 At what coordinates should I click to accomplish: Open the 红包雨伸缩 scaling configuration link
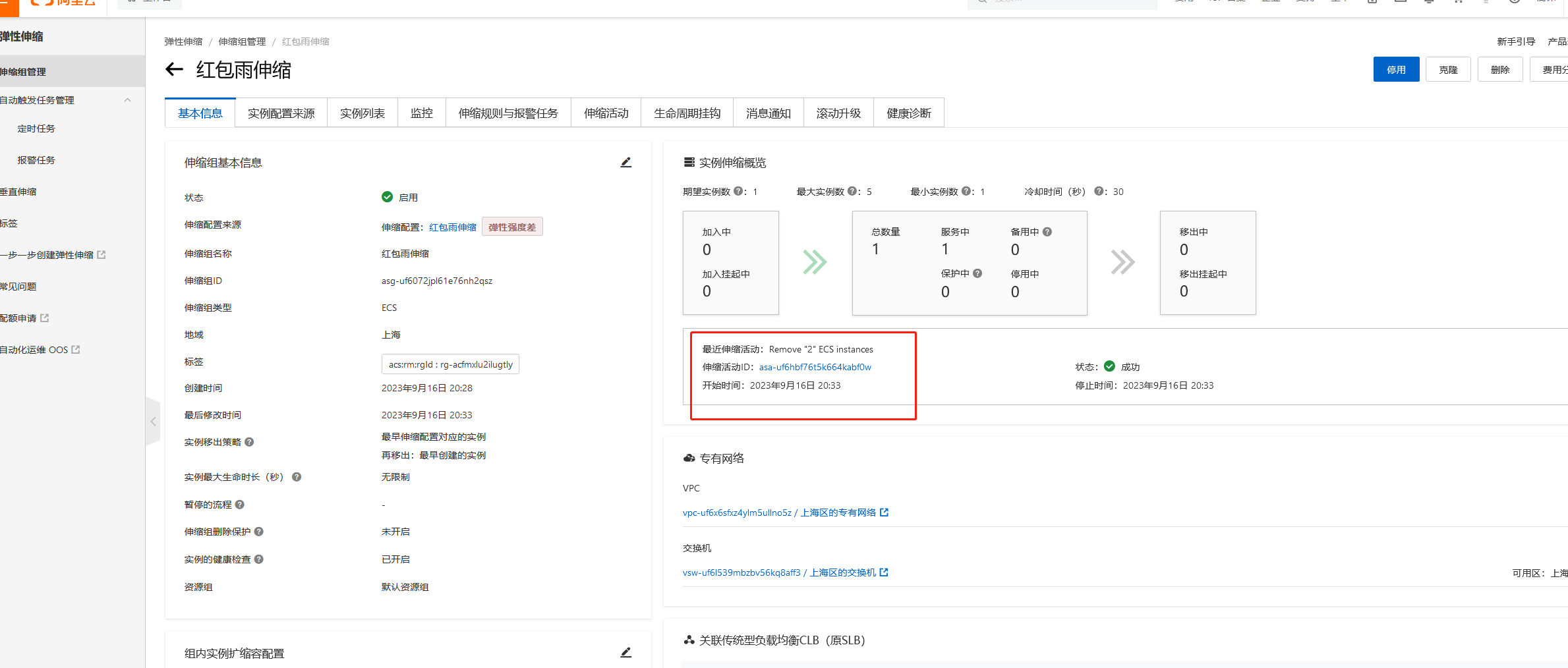click(x=453, y=227)
